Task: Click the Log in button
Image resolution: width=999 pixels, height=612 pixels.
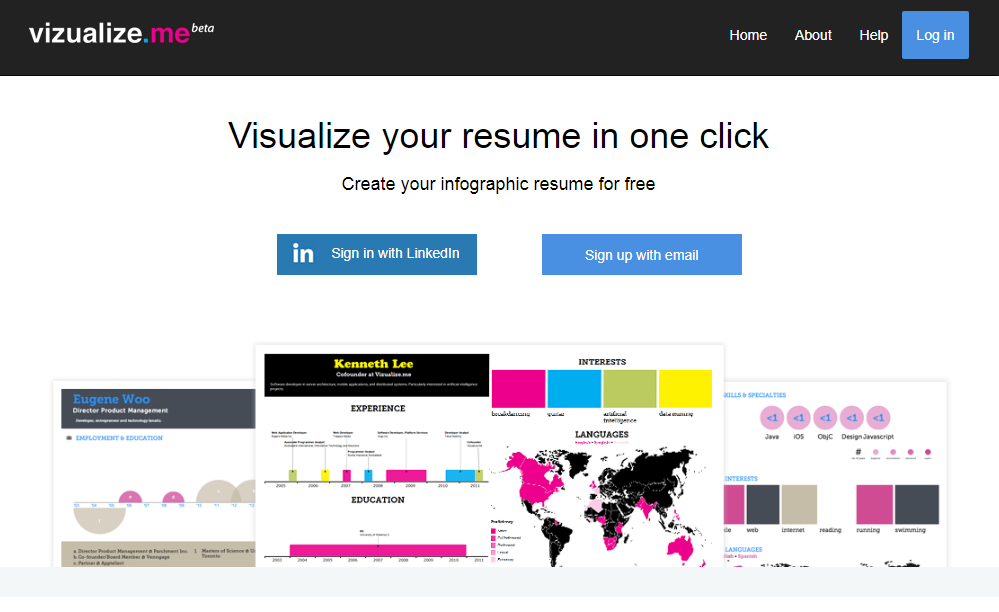Action: pyautogui.click(x=935, y=35)
